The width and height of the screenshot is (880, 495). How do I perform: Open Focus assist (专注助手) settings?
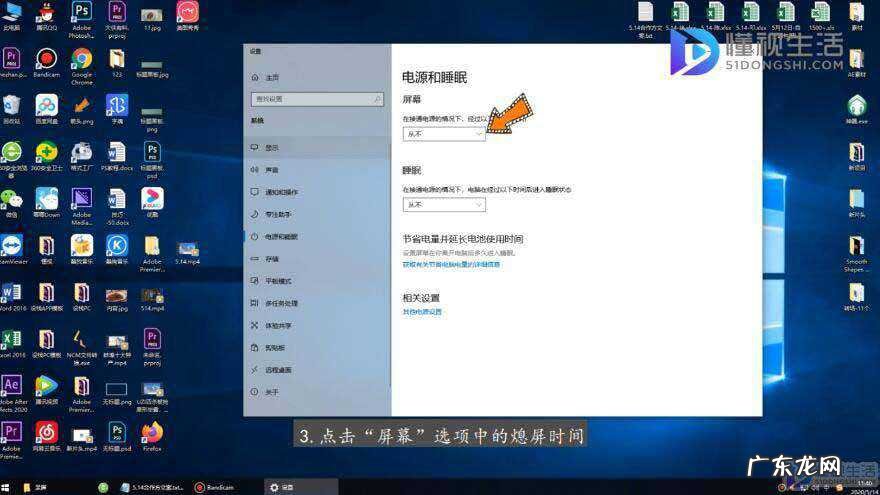tap(317, 214)
